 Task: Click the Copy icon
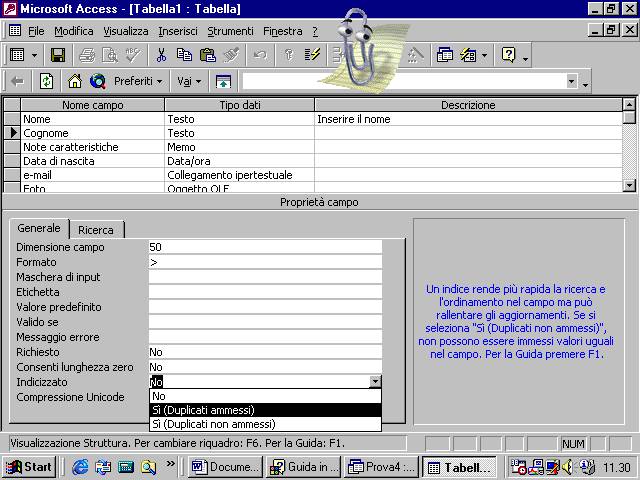pyautogui.click(x=184, y=55)
